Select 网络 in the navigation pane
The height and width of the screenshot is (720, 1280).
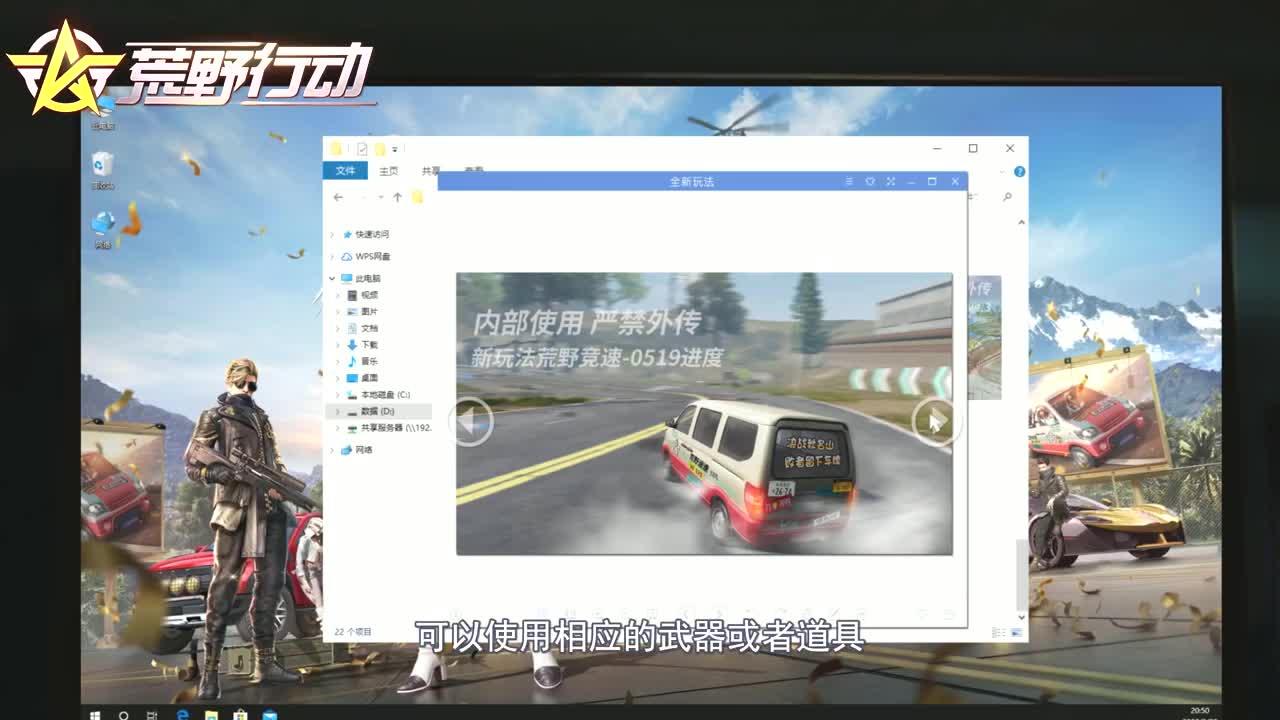click(357, 450)
